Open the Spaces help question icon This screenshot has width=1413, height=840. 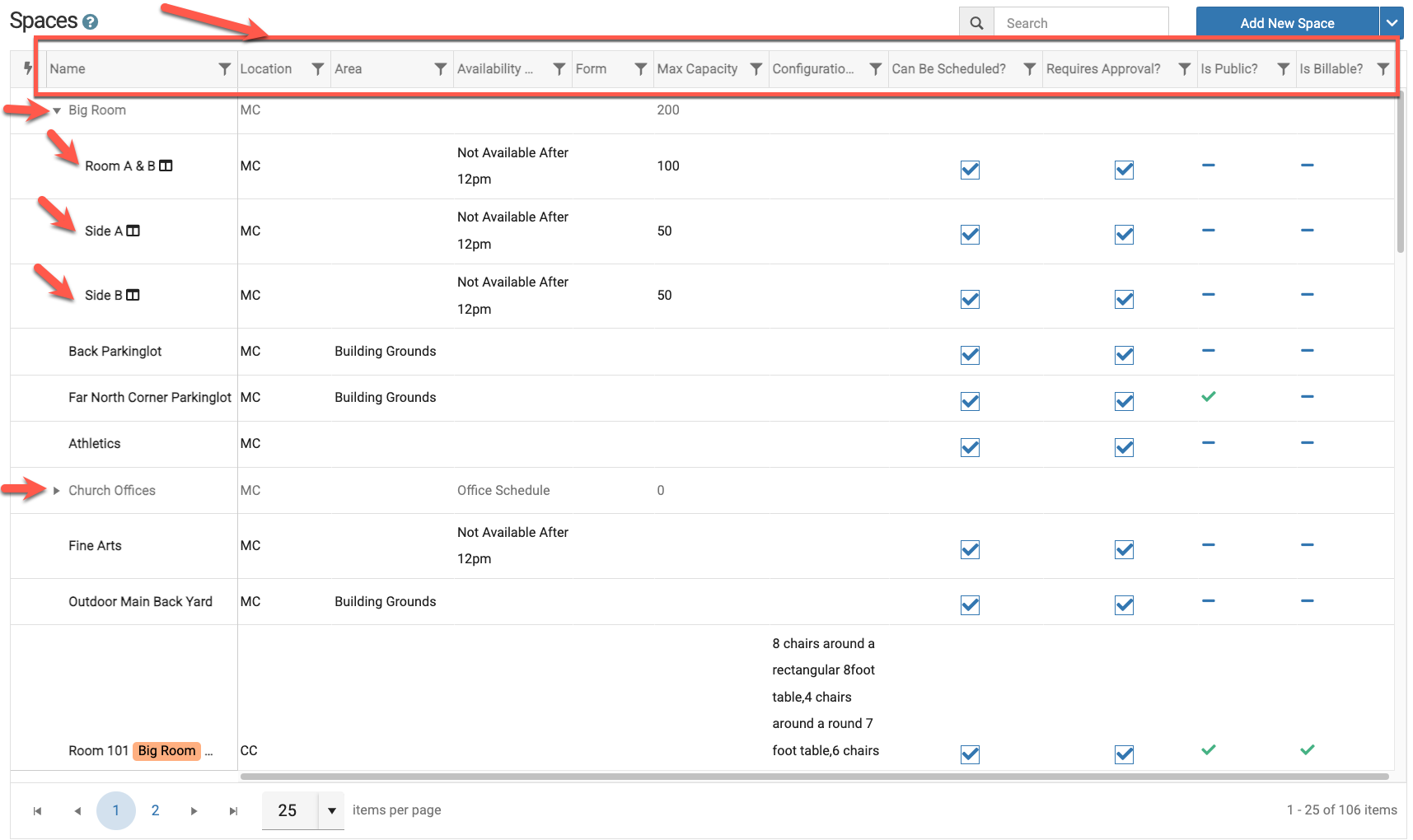click(91, 22)
